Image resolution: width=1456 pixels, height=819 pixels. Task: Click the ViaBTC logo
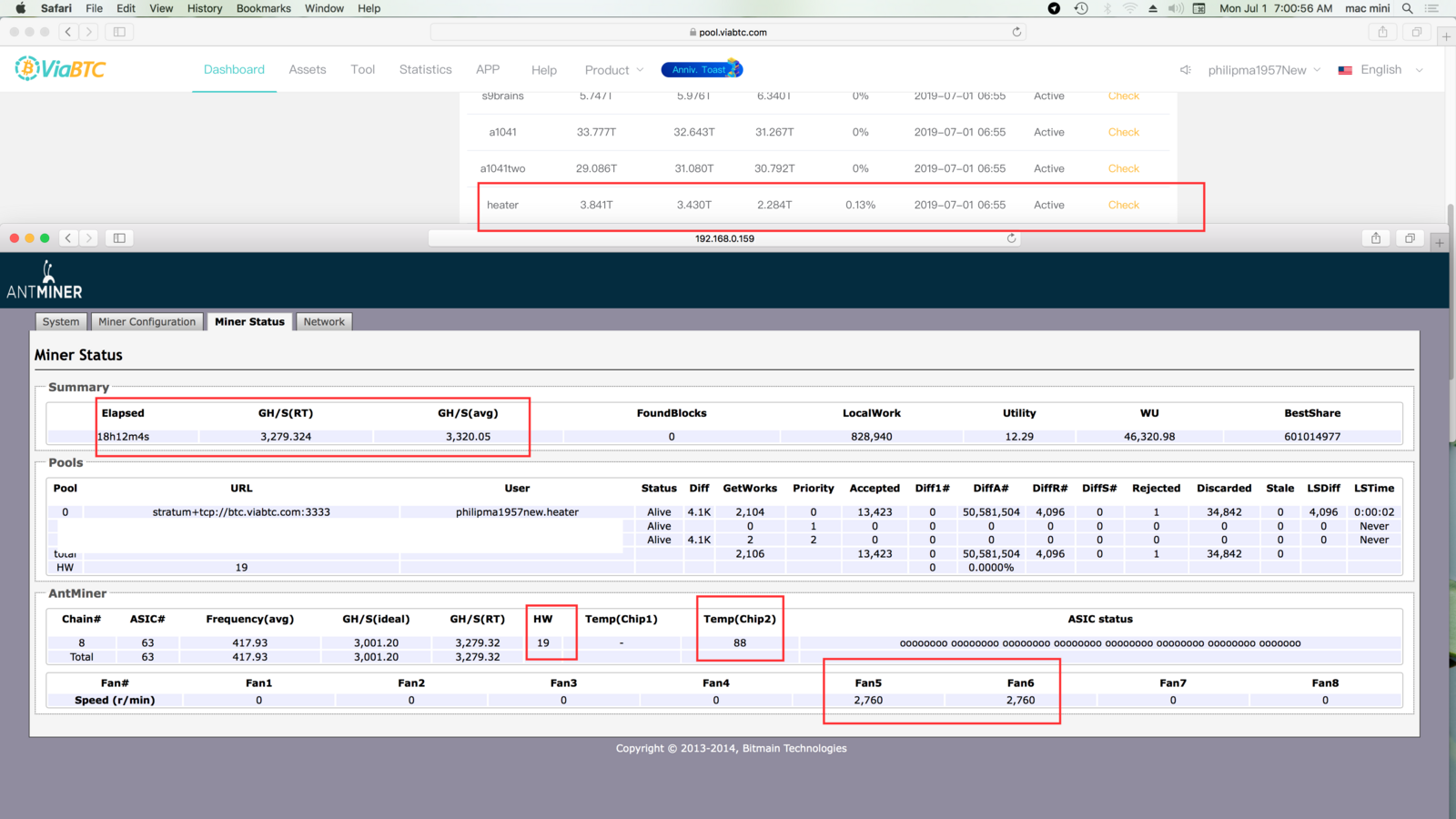[60, 69]
